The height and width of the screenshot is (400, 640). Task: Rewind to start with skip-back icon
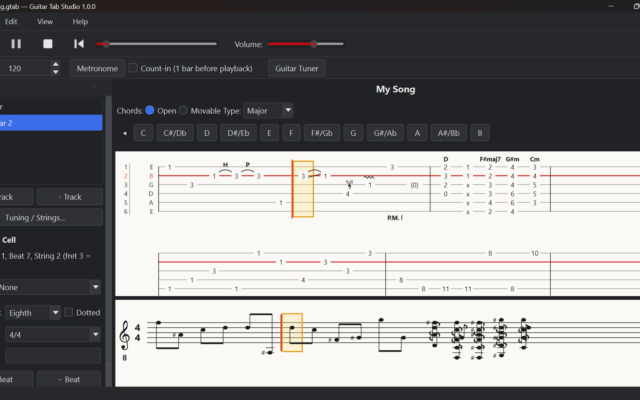click(x=79, y=44)
